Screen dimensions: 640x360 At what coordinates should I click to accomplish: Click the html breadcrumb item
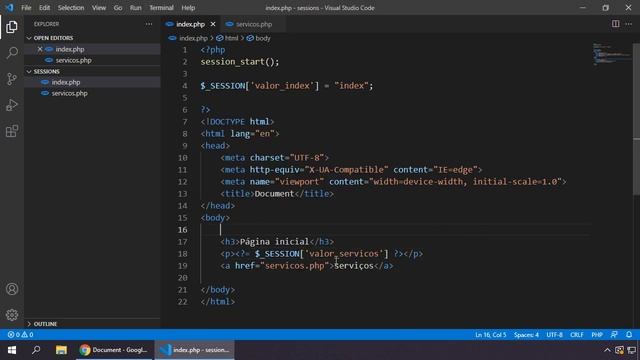(231, 38)
